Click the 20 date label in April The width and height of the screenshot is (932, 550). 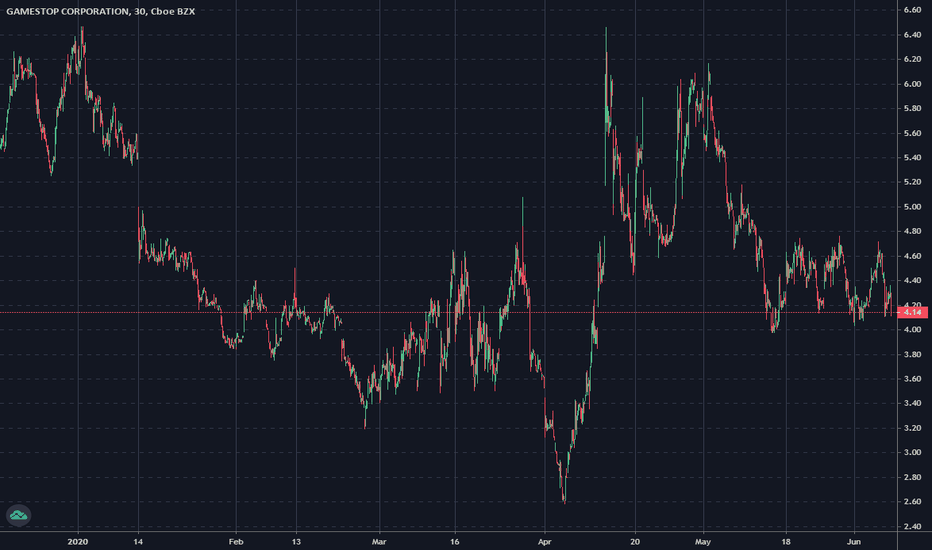tap(635, 542)
